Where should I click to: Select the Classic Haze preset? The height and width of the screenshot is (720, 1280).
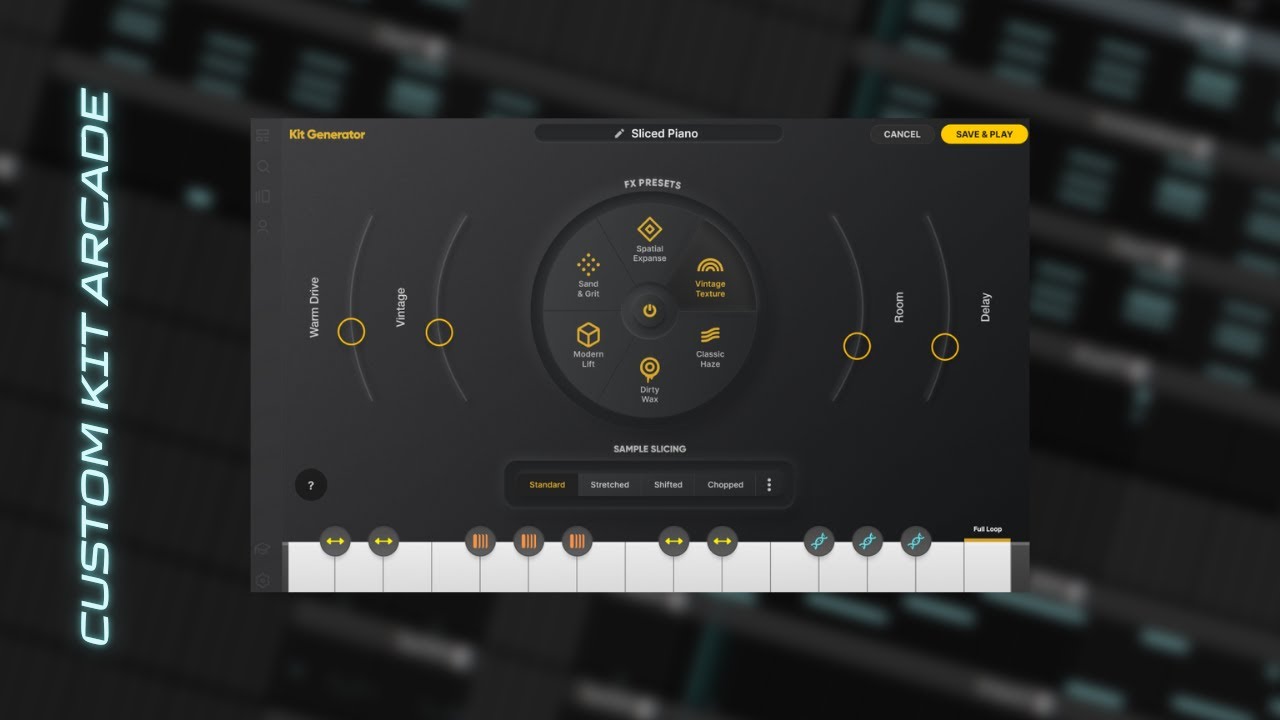(x=710, y=347)
